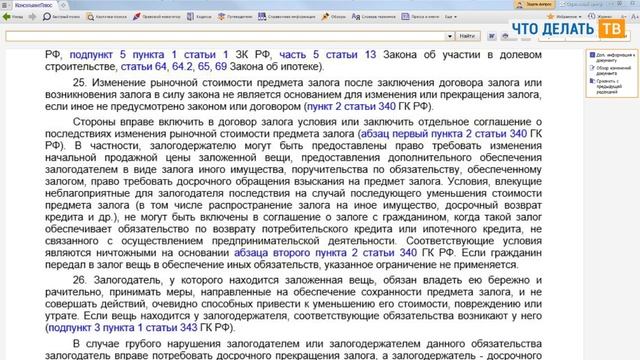Export the document to Word icon
This screenshot has width=640, height=360.
(492, 36)
